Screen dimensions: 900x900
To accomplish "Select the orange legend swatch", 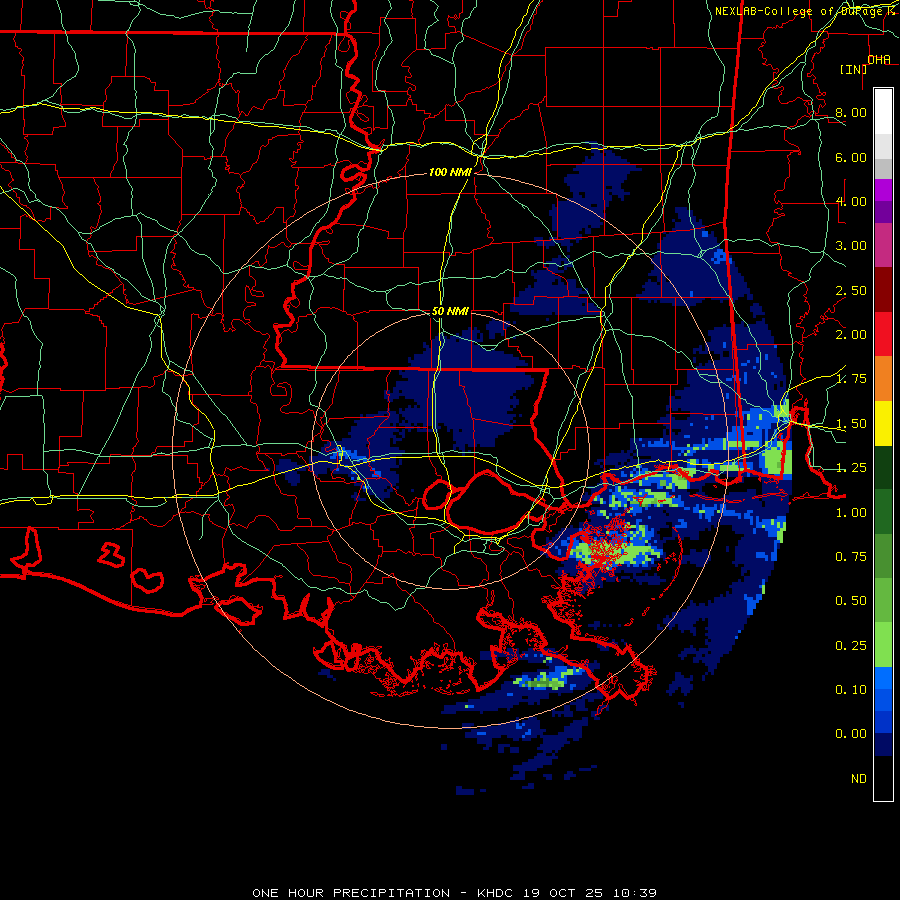I will [x=883, y=379].
